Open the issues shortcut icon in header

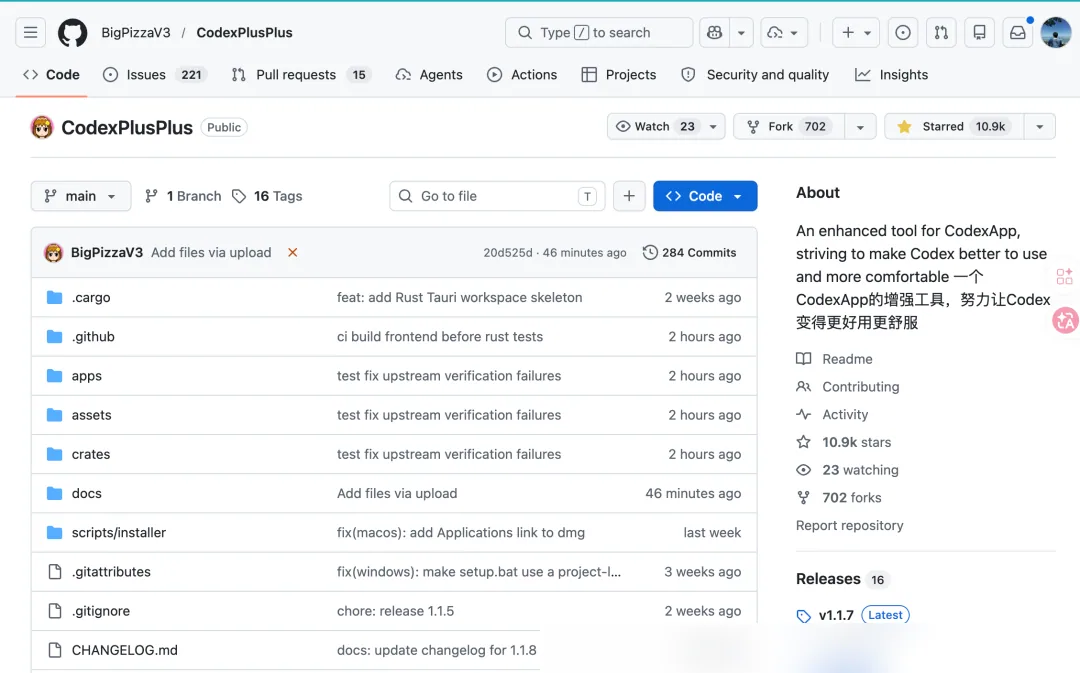pyautogui.click(x=902, y=32)
